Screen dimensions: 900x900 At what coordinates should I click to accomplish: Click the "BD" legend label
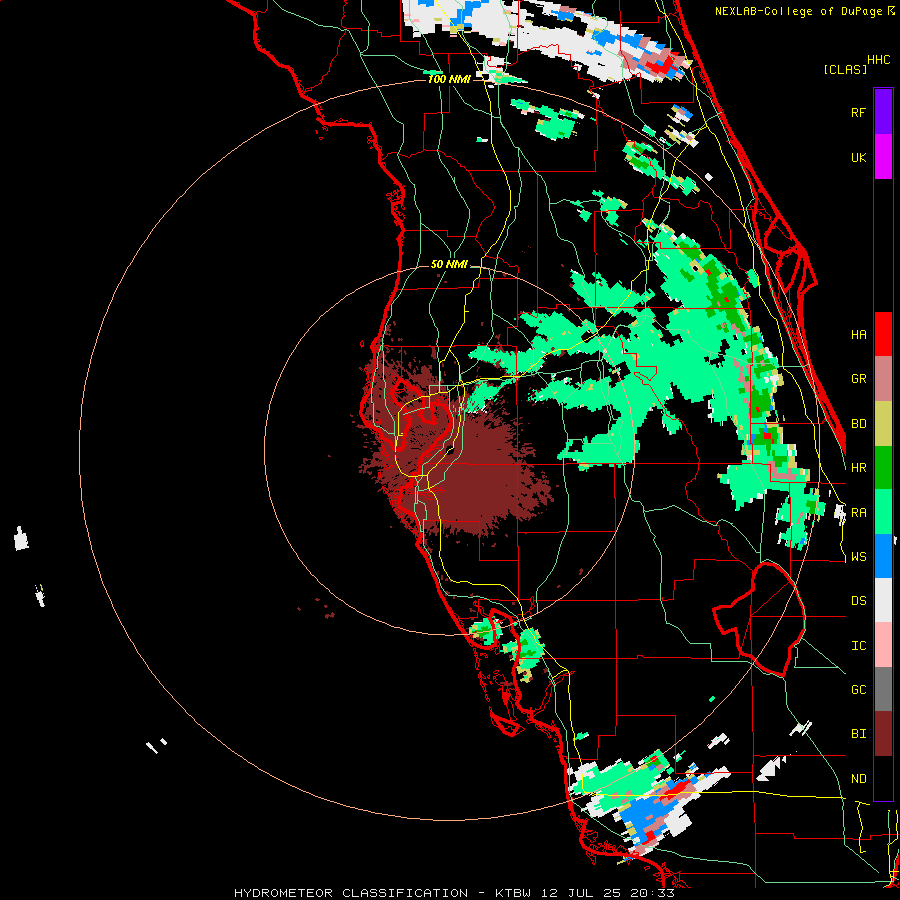pyautogui.click(x=858, y=424)
